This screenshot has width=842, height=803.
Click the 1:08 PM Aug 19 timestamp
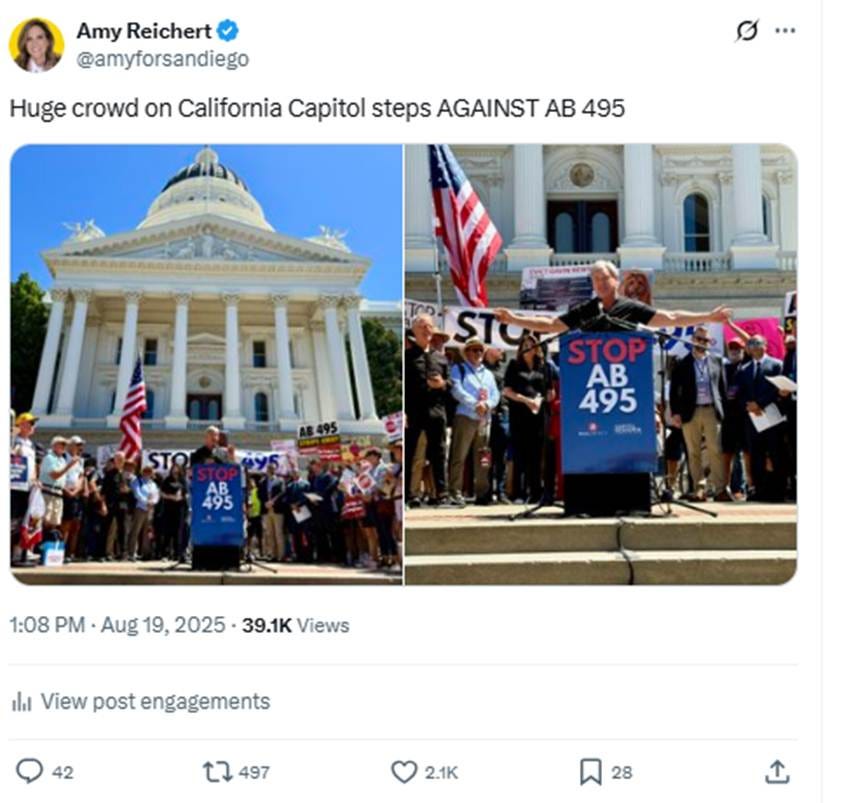[x=118, y=625]
